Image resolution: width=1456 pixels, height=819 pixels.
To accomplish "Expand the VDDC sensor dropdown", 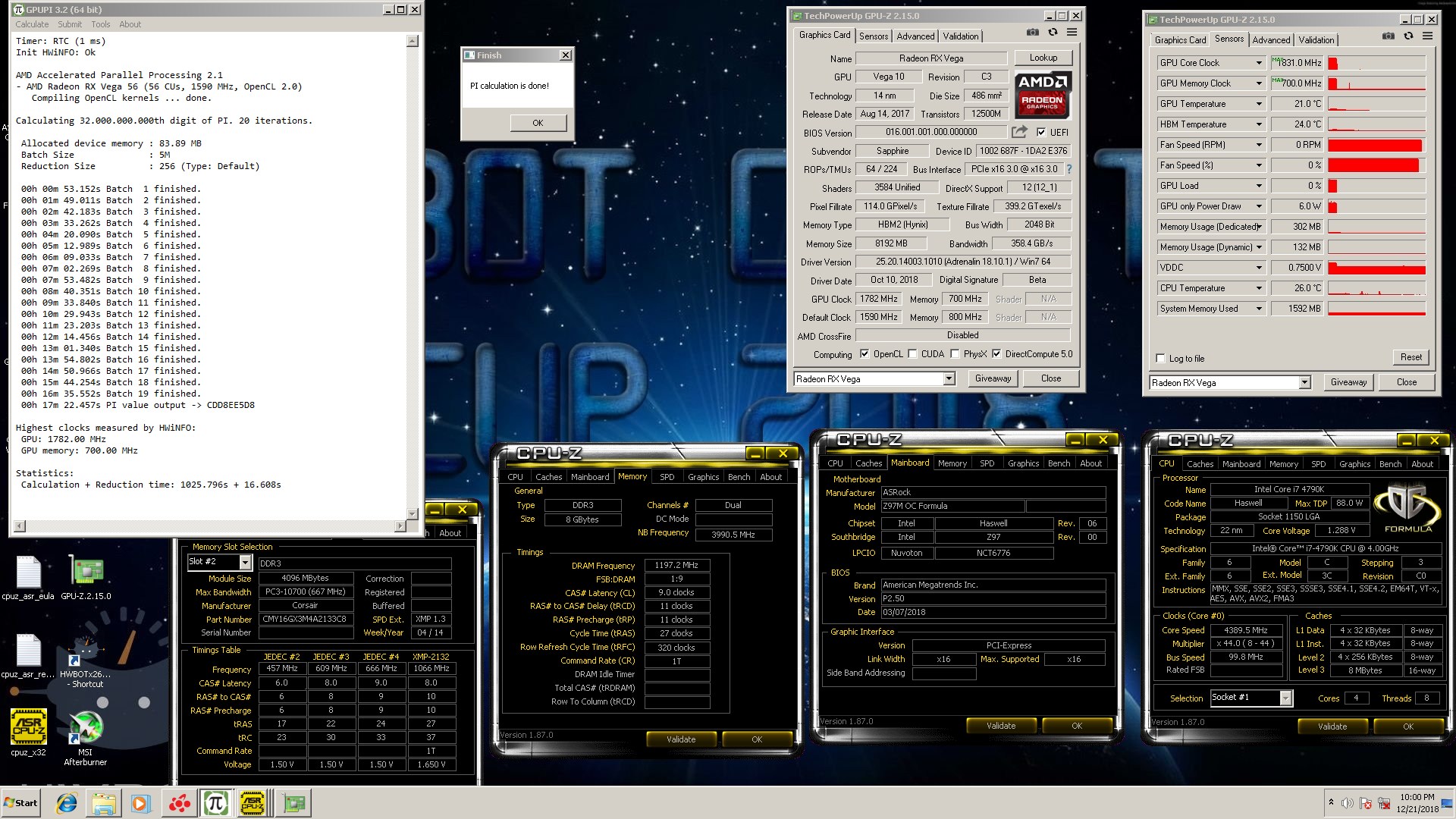I will point(1260,268).
